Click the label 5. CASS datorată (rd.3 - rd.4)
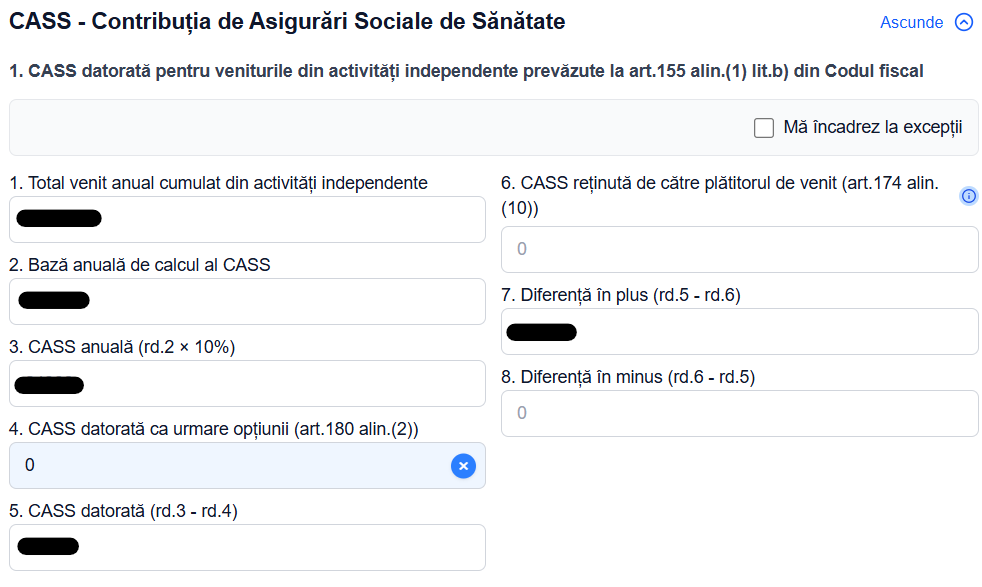Image resolution: width=982 pixels, height=587 pixels. (x=123, y=511)
